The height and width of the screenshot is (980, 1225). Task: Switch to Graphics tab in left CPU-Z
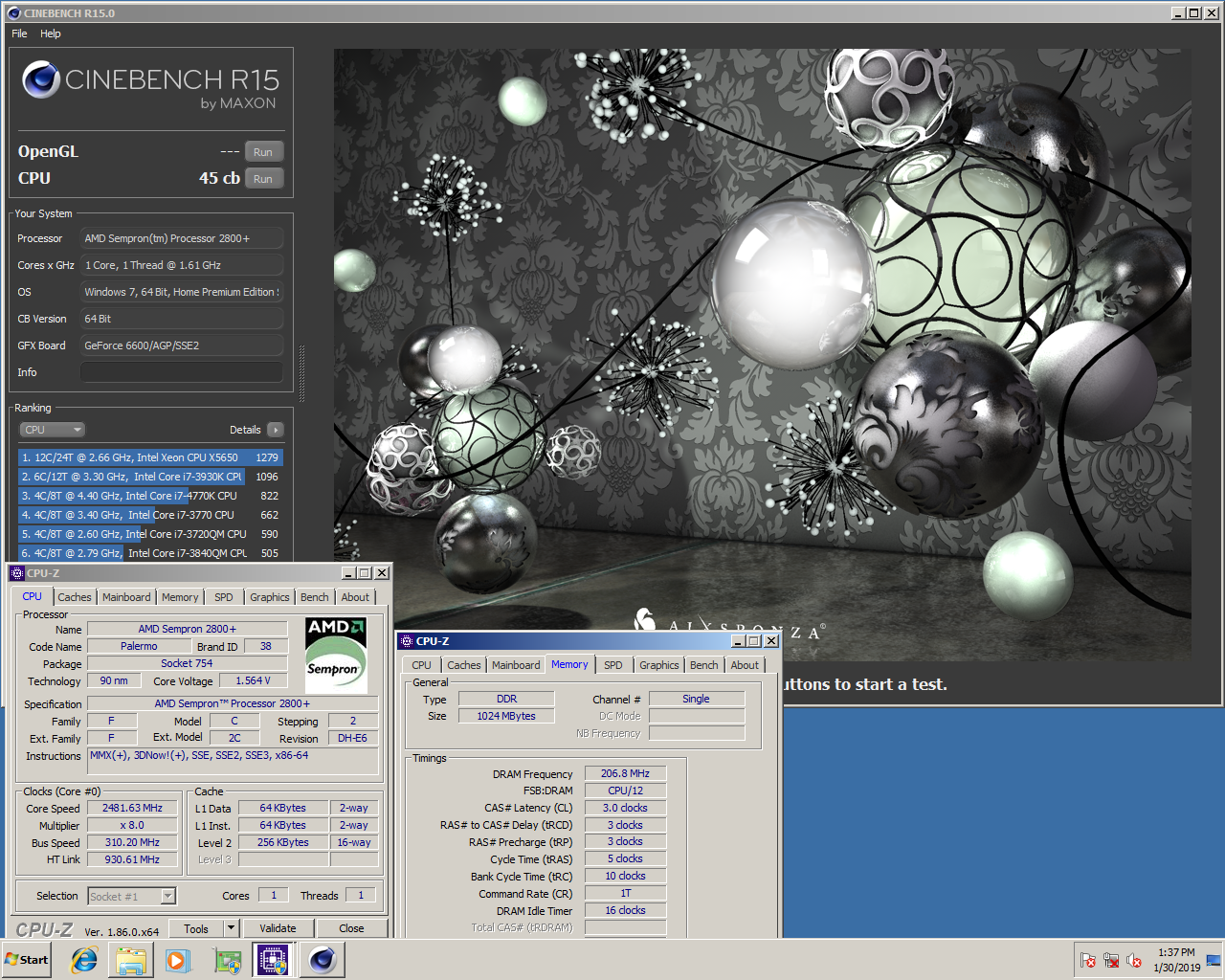tap(270, 597)
